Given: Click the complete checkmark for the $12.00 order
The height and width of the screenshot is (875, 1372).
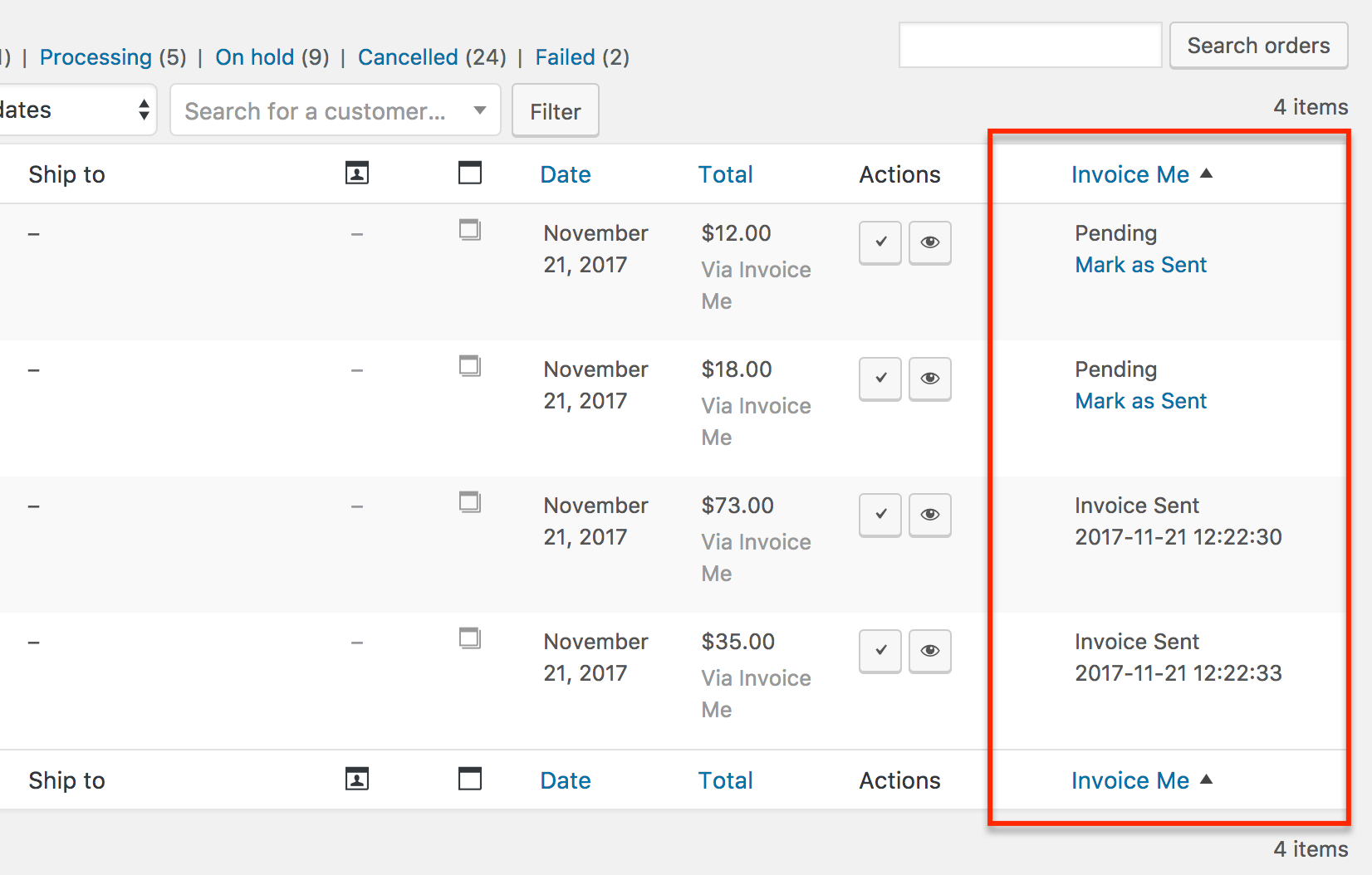Looking at the screenshot, I should (880, 242).
